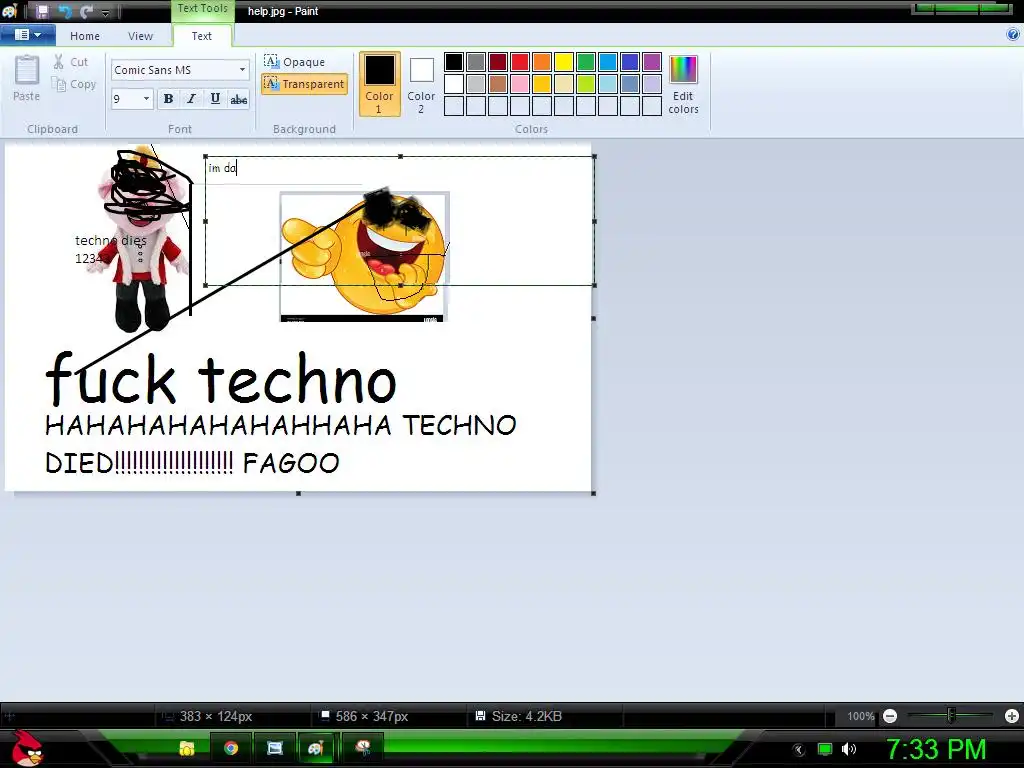
Task: Undo the last action
Action: [x=65, y=11]
